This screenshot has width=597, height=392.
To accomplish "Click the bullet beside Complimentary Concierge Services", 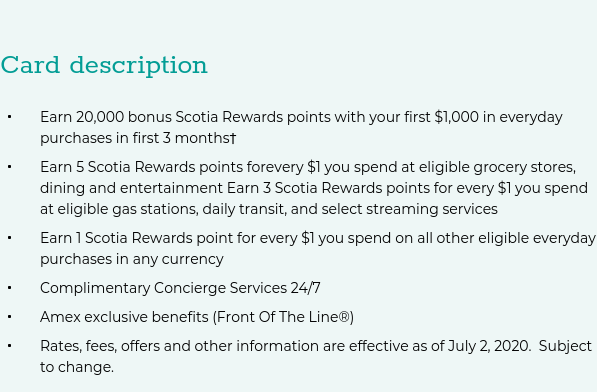I will click(x=10, y=288).
